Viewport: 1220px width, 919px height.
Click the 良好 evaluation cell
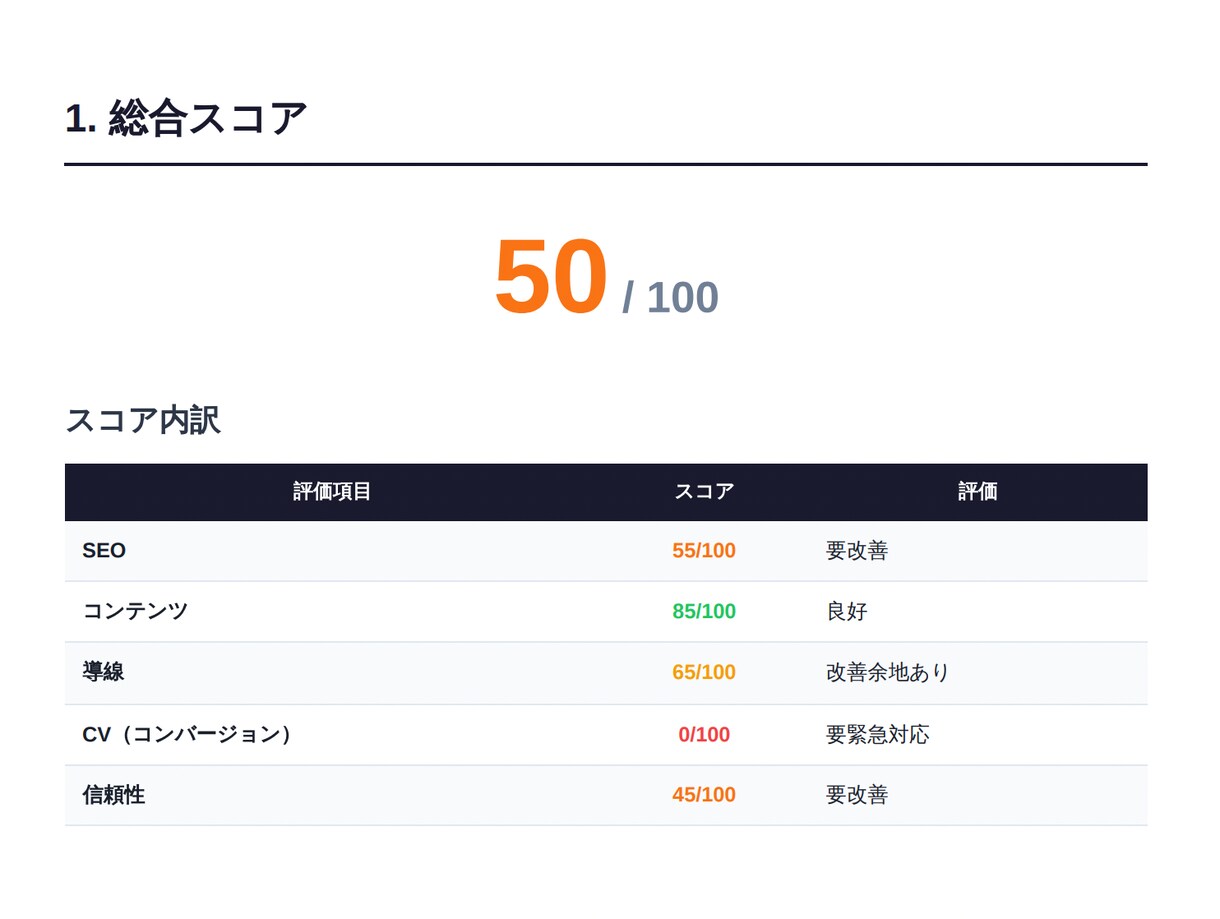[x=847, y=611]
